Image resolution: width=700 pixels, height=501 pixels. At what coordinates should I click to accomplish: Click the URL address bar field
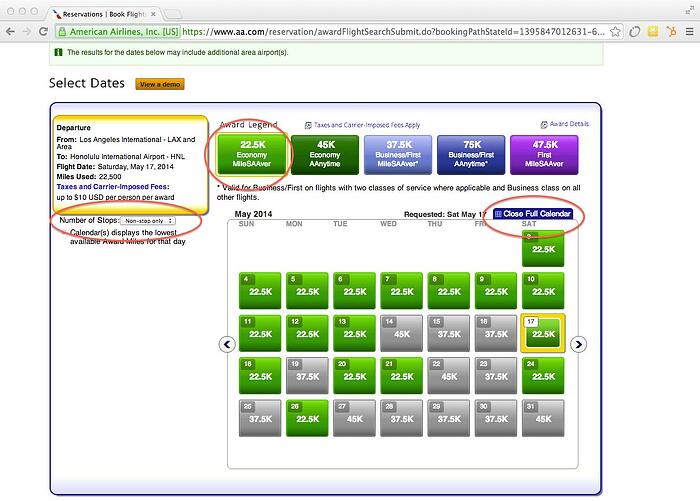pos(380,33)
